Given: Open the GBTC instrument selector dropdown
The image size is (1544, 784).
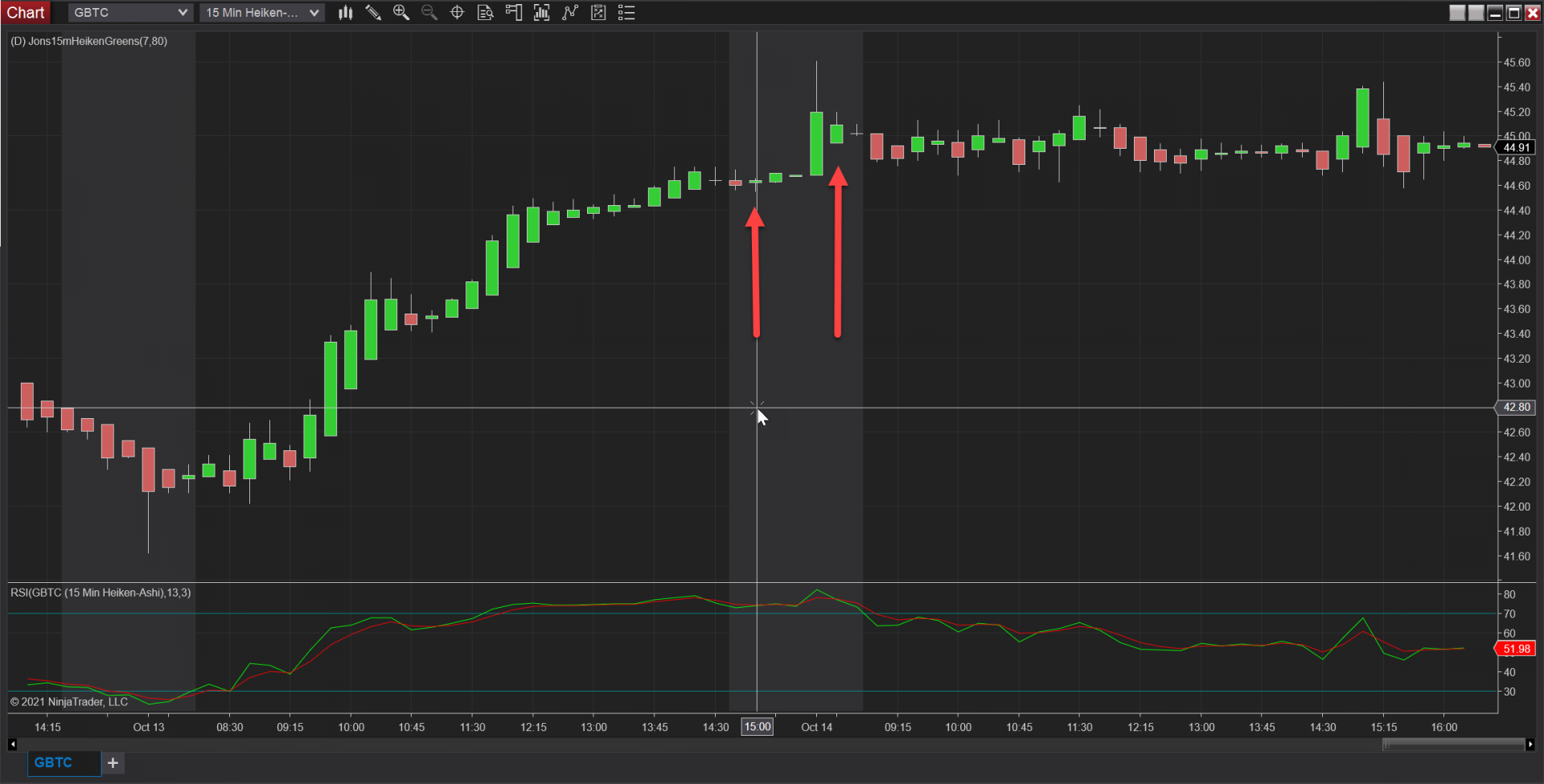Looking at the screenshot, I should (x=129, y=13).
